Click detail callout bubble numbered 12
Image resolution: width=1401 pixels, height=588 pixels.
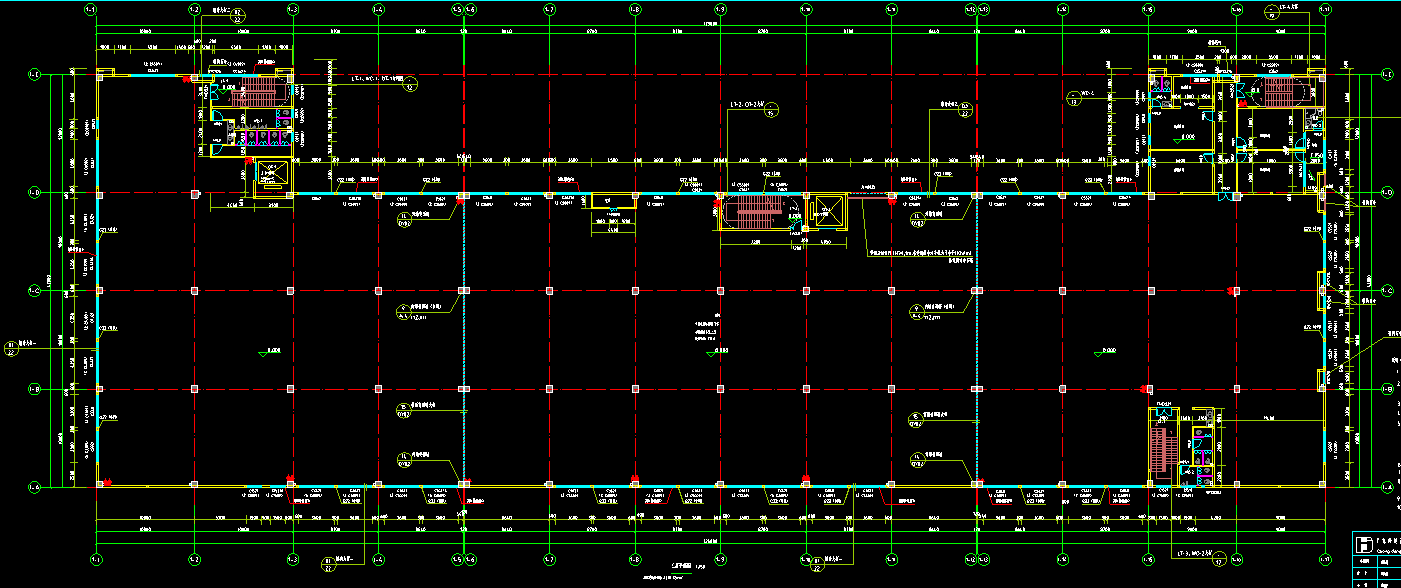(x=409, y=85)
